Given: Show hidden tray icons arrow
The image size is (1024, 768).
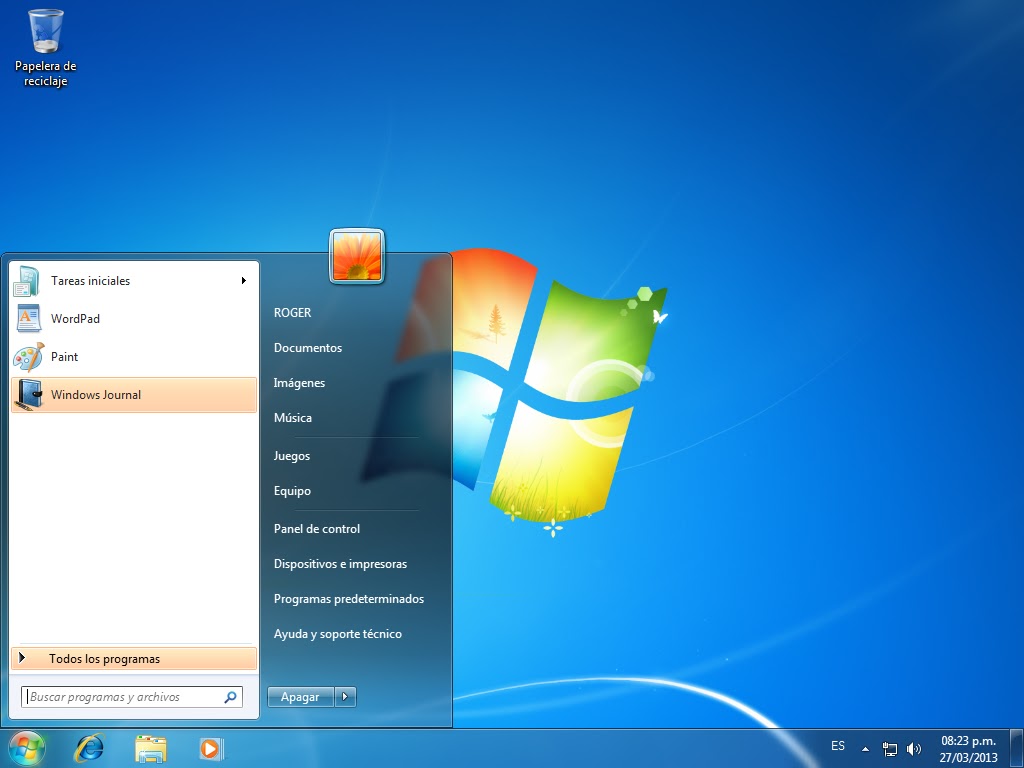Looking at the screenshot, I should point(865,749).
